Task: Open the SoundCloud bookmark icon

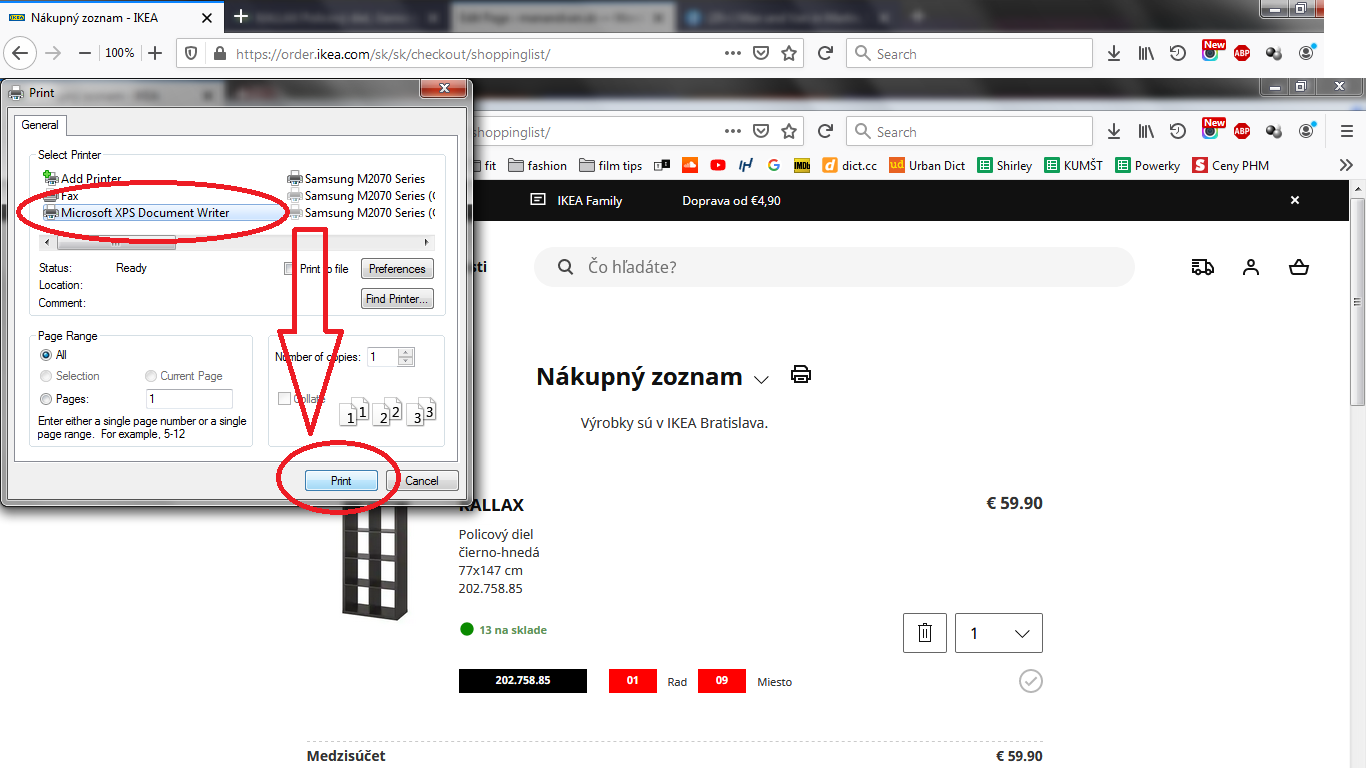Action: click(x=689, y=165)
